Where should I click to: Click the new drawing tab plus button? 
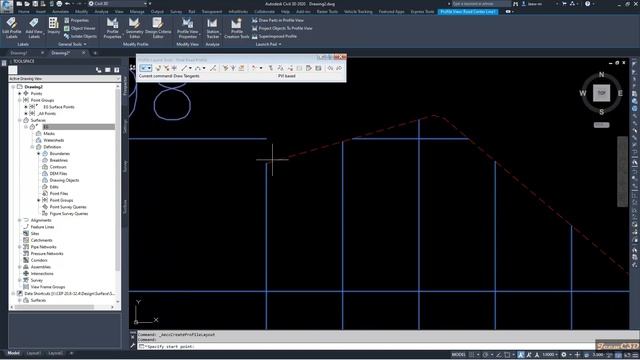(x=95, y=53)
